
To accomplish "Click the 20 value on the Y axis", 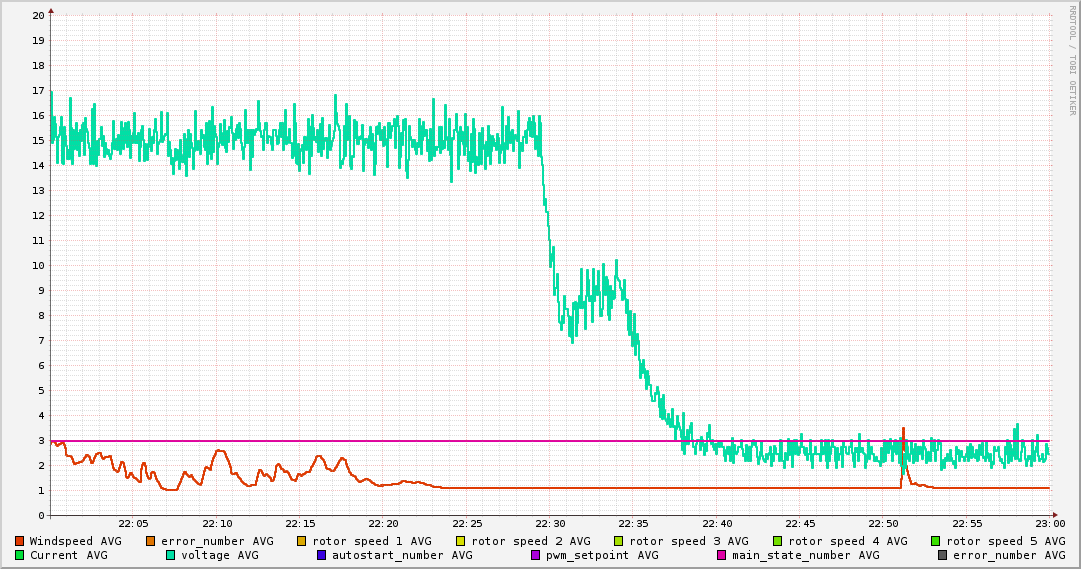I will coord(38,15).
